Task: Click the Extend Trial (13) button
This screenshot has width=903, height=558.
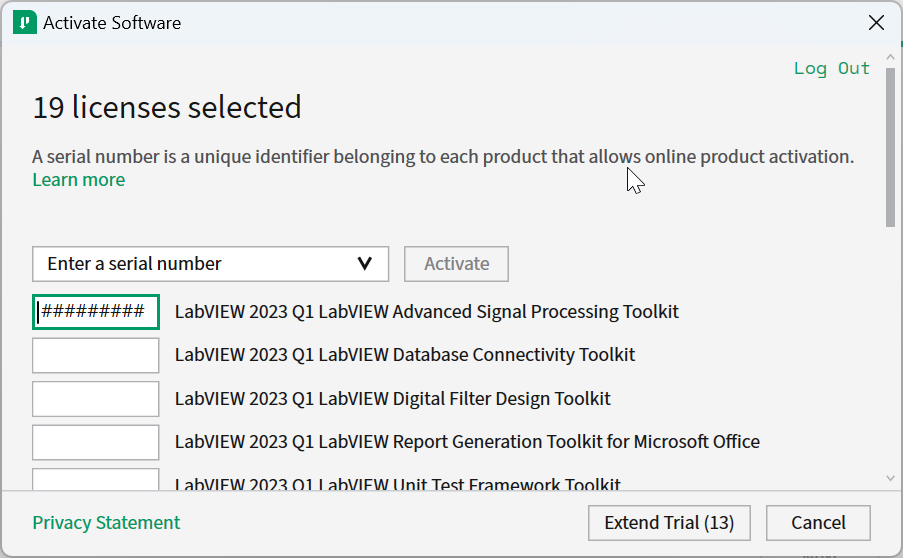Action: pos(669,523)
